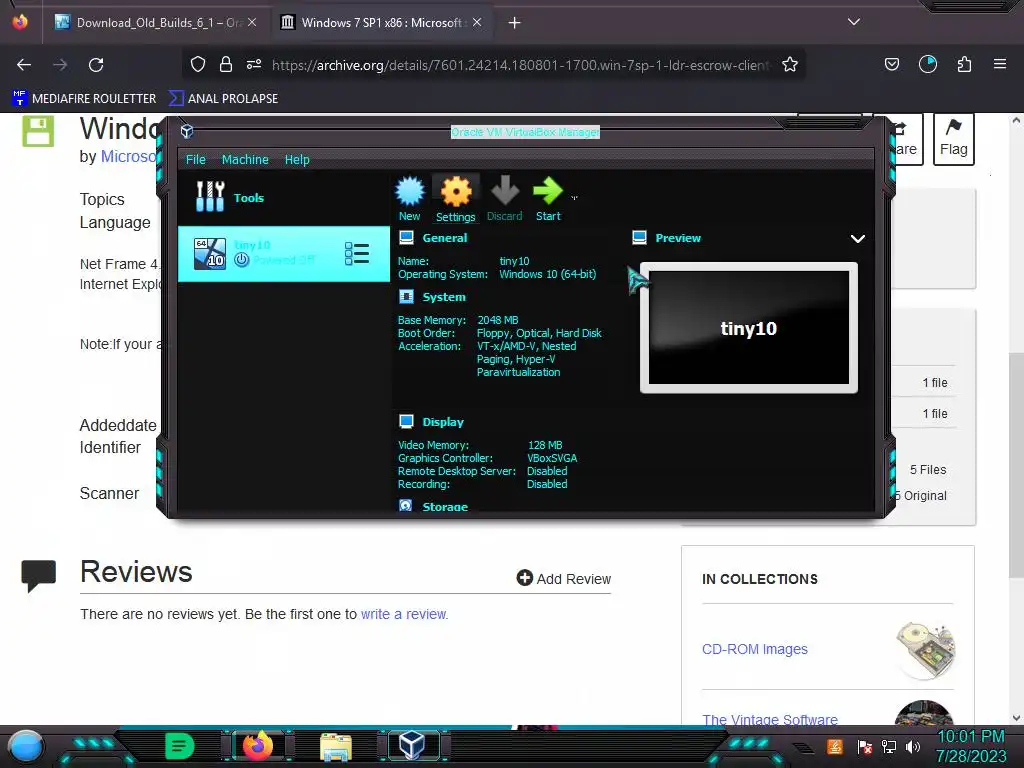The image size is (1024, 768).
Task: Click the VirtualBox cube icon in title bar
Action: pos(187,131)
